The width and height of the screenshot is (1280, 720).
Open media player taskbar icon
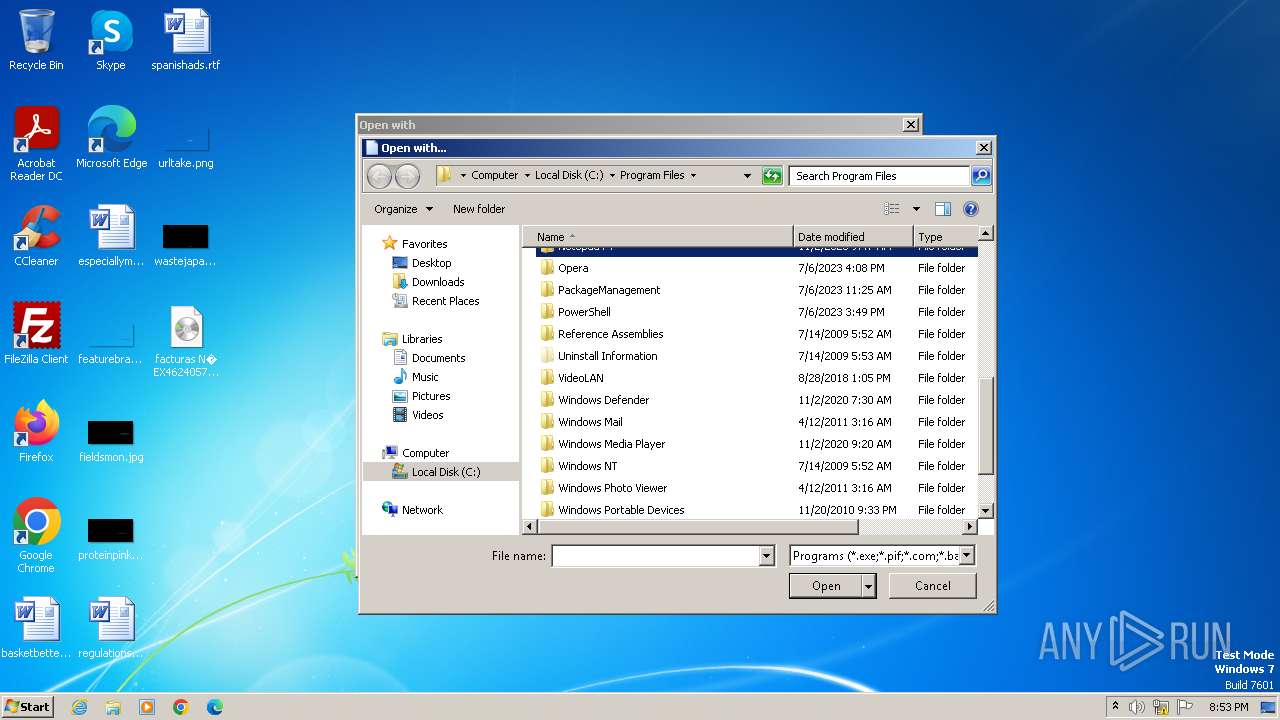point(147,707)
